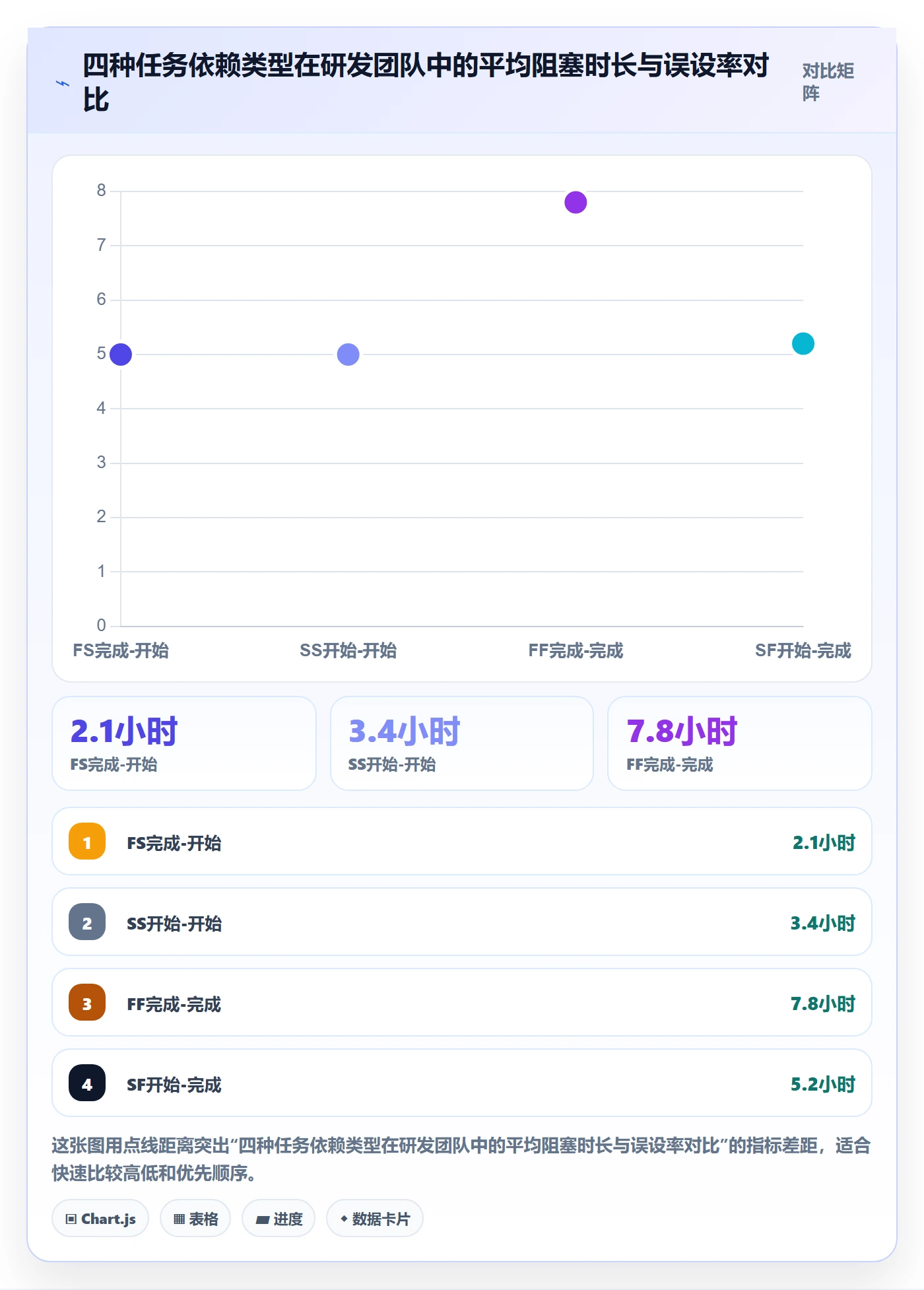Click the gray rank 2 badge

(x=87, y=922)
